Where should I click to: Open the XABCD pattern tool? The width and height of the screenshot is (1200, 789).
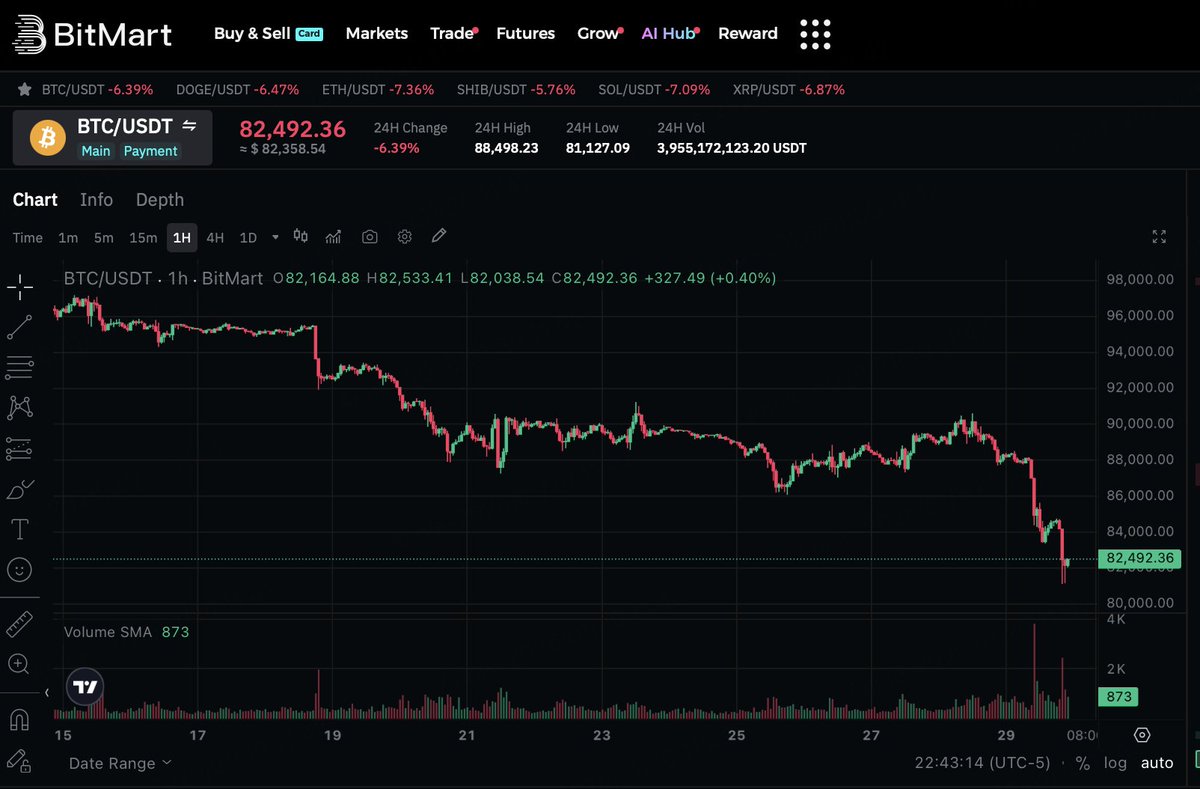20,407
